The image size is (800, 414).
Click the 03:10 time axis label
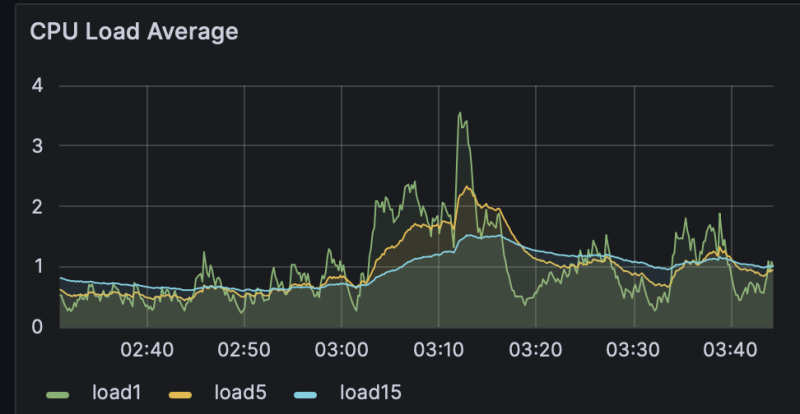[439, 350]
